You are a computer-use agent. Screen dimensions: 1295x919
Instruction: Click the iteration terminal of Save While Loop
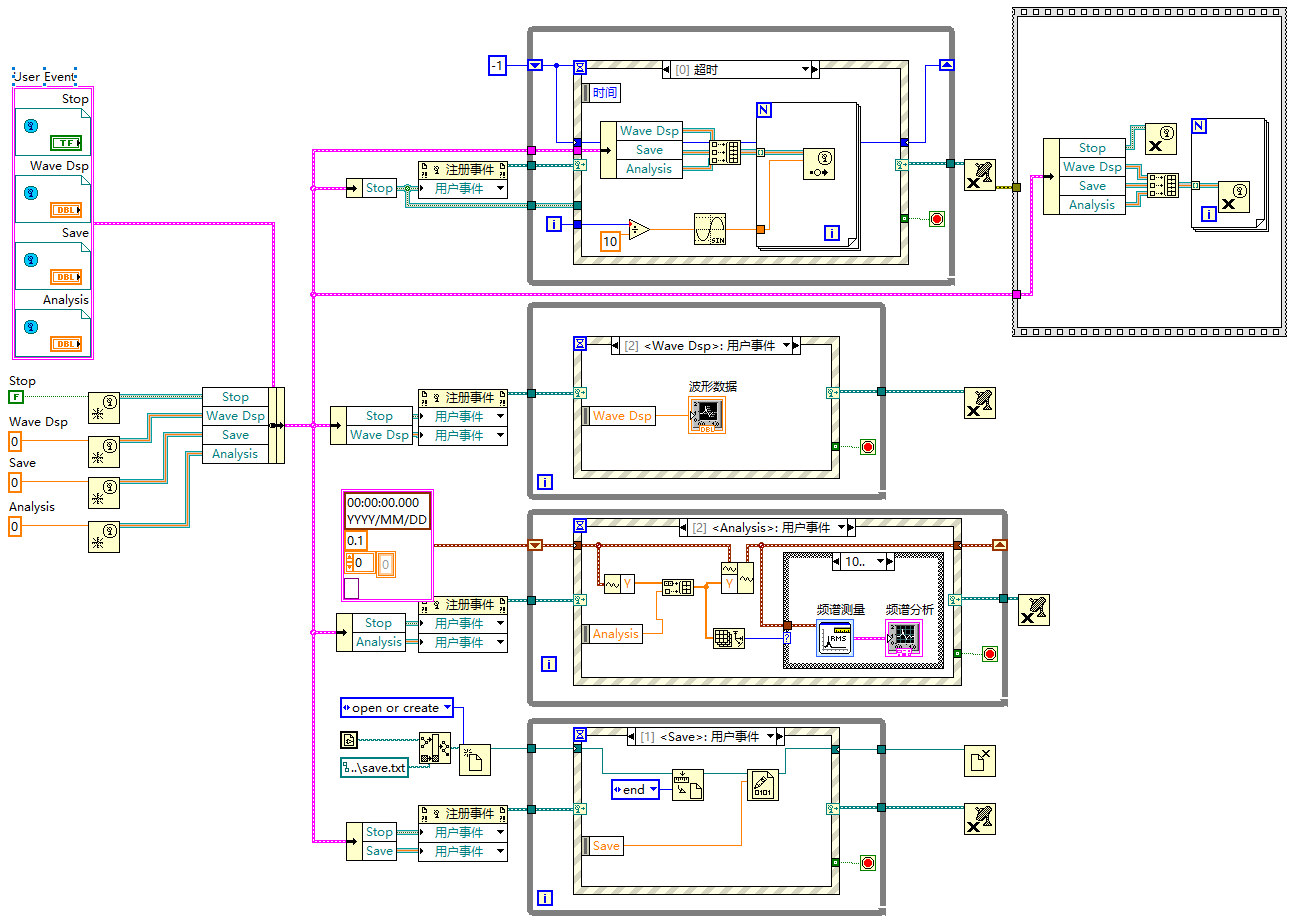(545, 898)
